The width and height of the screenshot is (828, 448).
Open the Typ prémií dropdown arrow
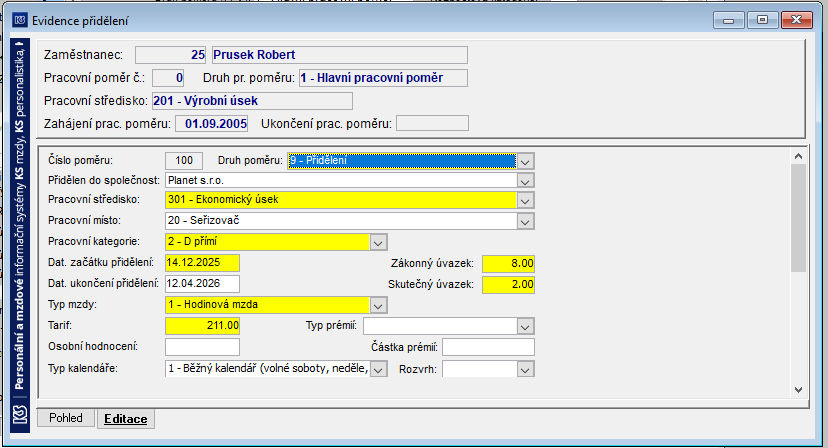(x=525, y=326)
